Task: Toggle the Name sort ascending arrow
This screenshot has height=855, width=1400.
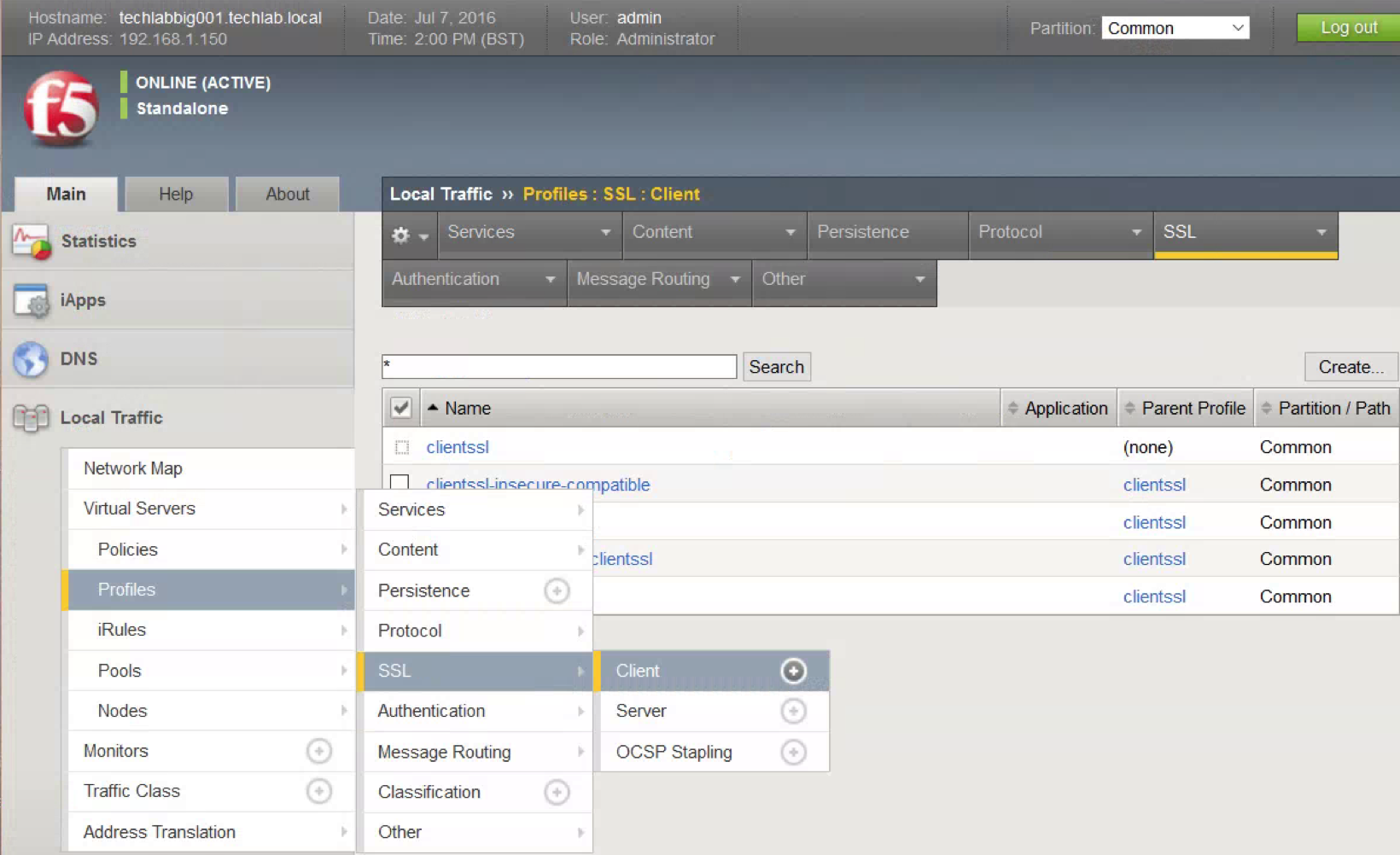Action: tap(433, 408)
